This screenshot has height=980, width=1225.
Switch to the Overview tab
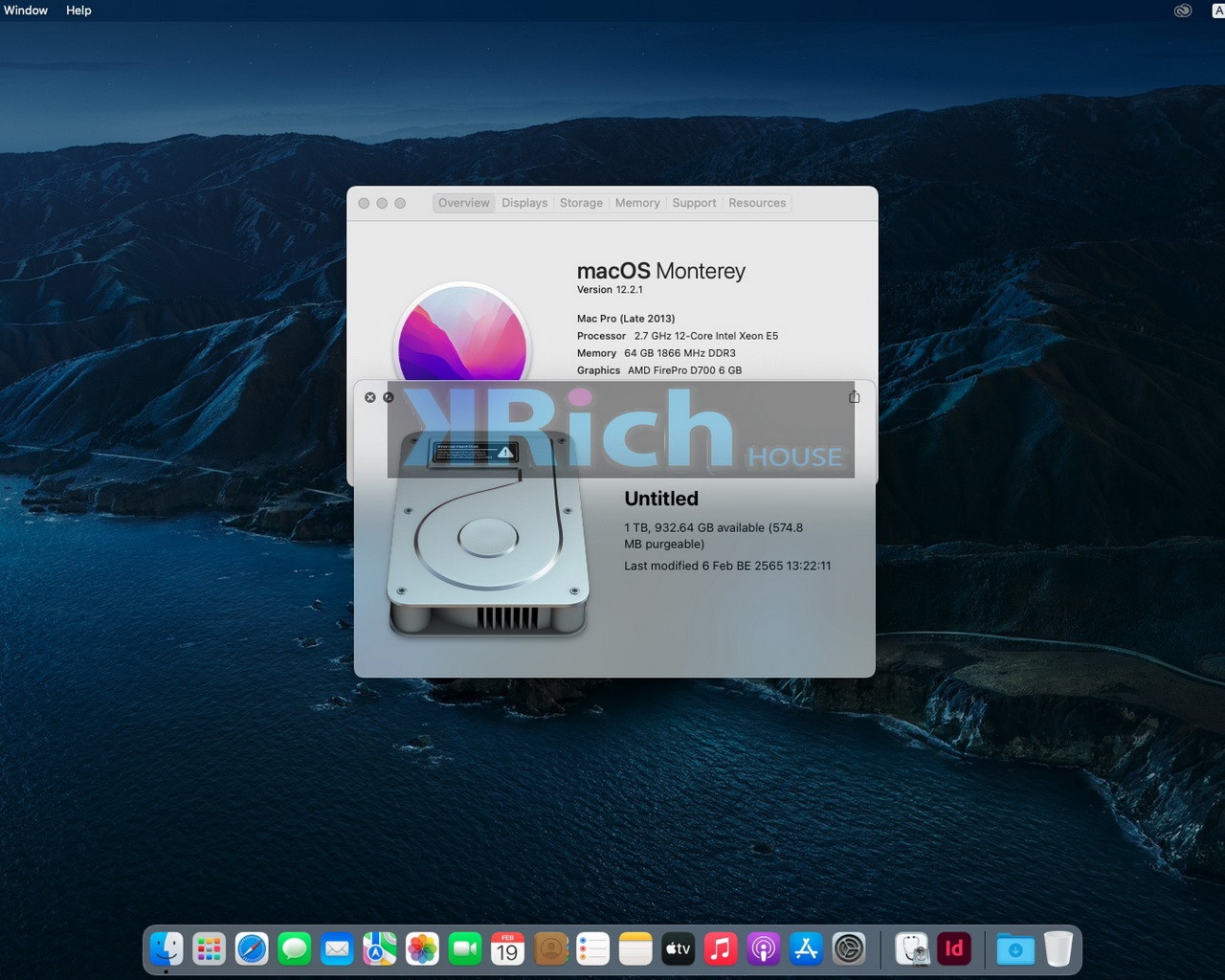pyautogui.click(x=464, y=203)
